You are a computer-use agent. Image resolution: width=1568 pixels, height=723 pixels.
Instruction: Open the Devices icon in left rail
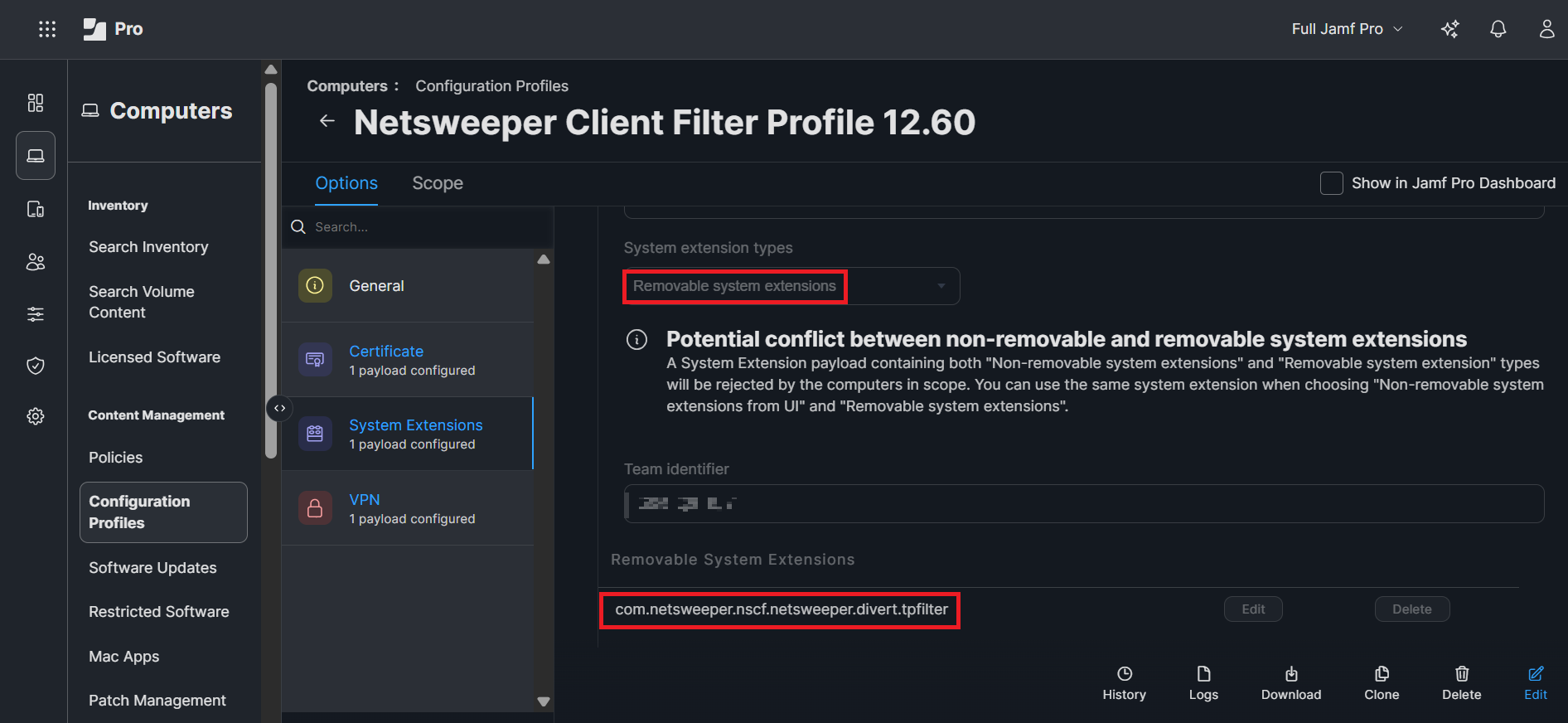[x=36, y=209]
